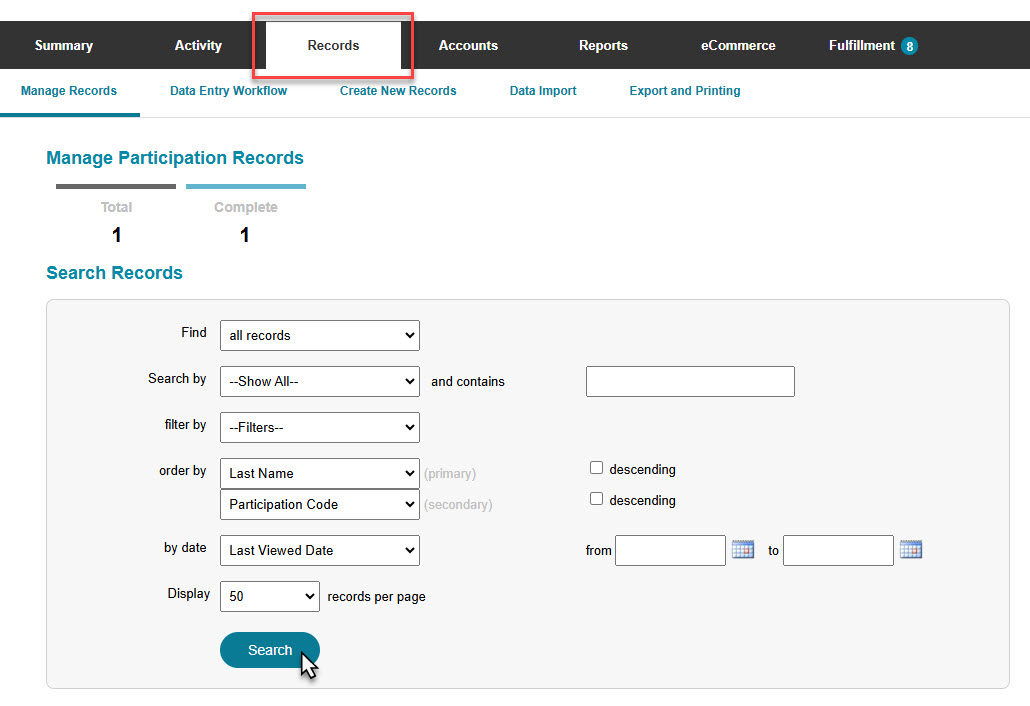Click the Search Records heading
This screenshot has width=1030, height=706.
pos(114,273)
